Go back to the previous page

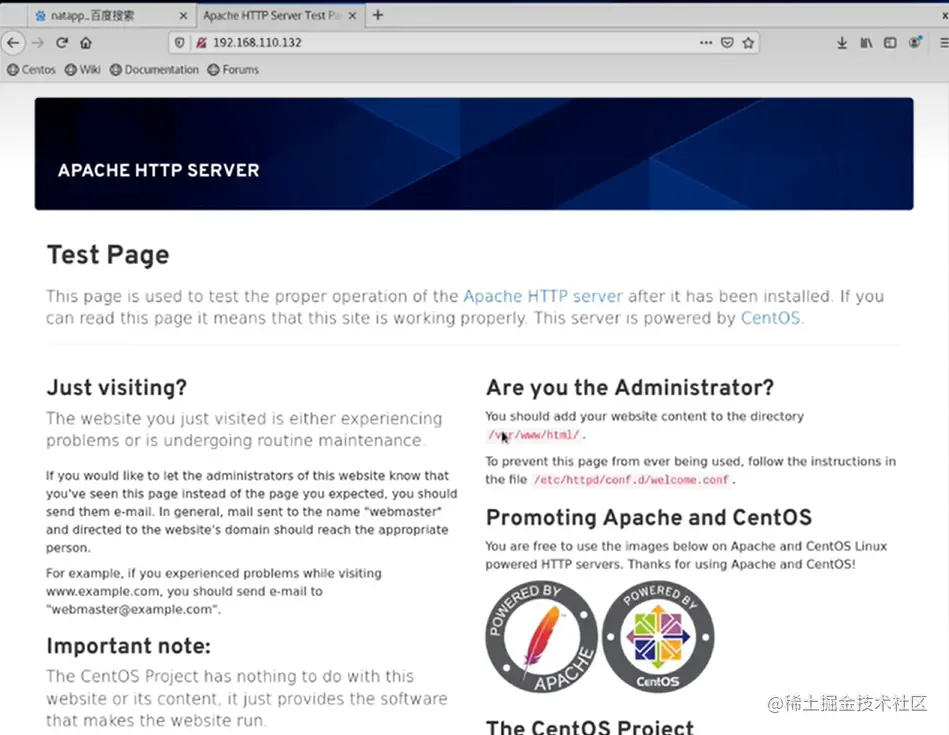[x=13, y=42]
